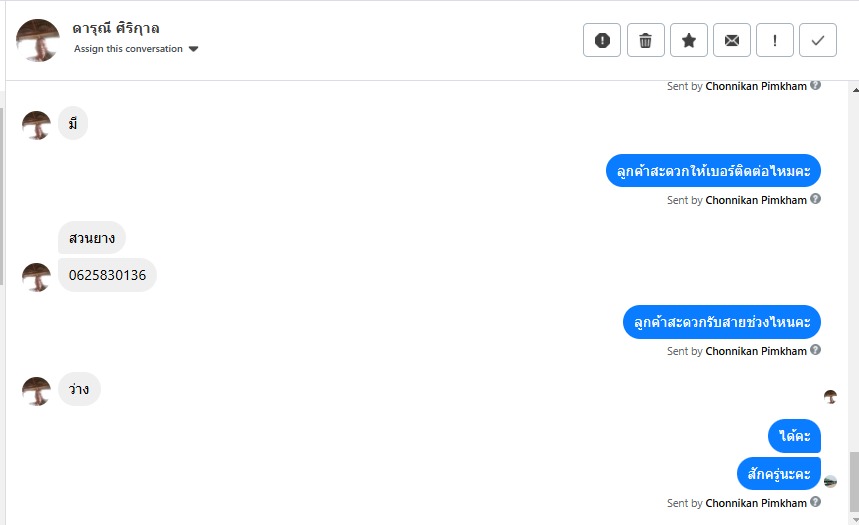Viewport: 859px width, 525px height.
Task: Click the blue message asking about call time
Action: pyautogui.click(x=721, y=322)
